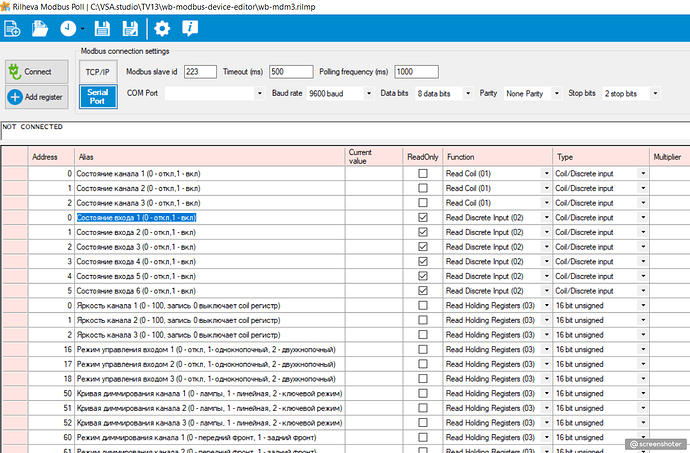Click the Multiplier column header
The width and height of the screenshot is (690, 453).
[669, 157]
